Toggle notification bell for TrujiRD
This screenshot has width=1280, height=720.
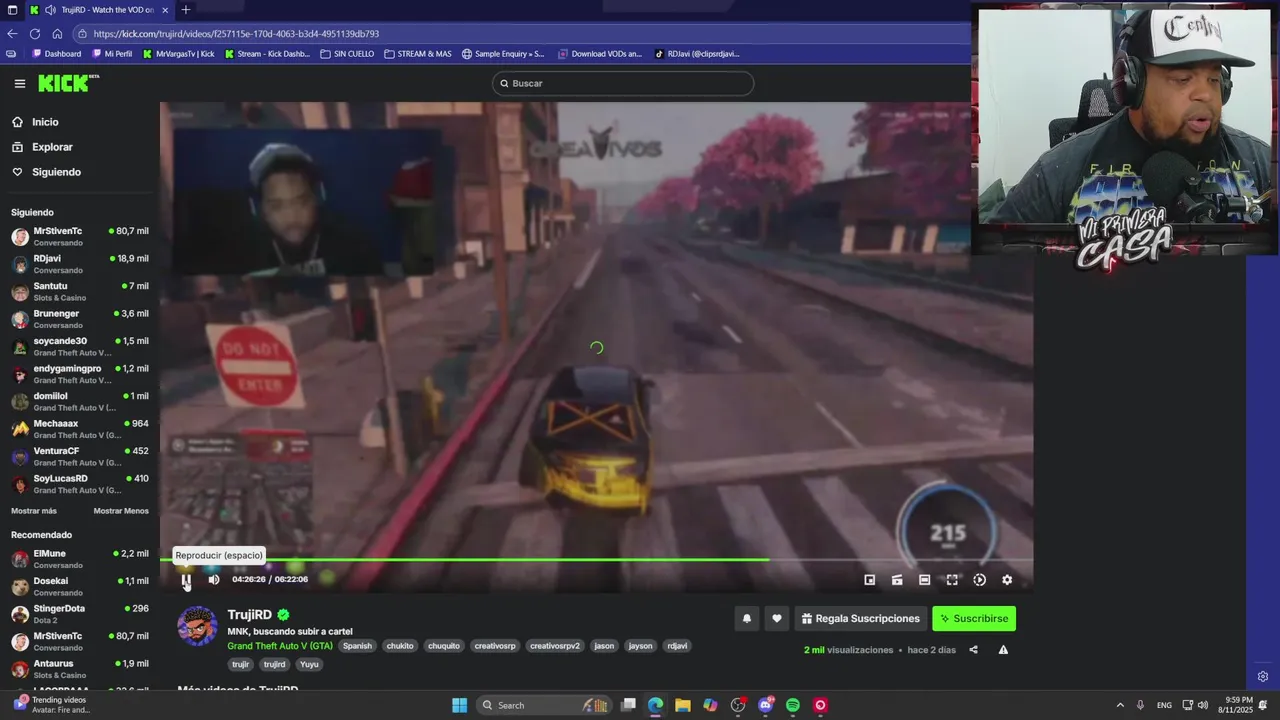[747, 619]
